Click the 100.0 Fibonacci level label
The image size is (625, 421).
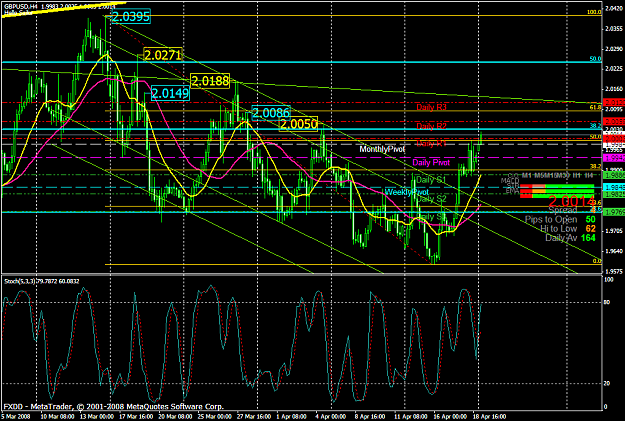point(594,12)
